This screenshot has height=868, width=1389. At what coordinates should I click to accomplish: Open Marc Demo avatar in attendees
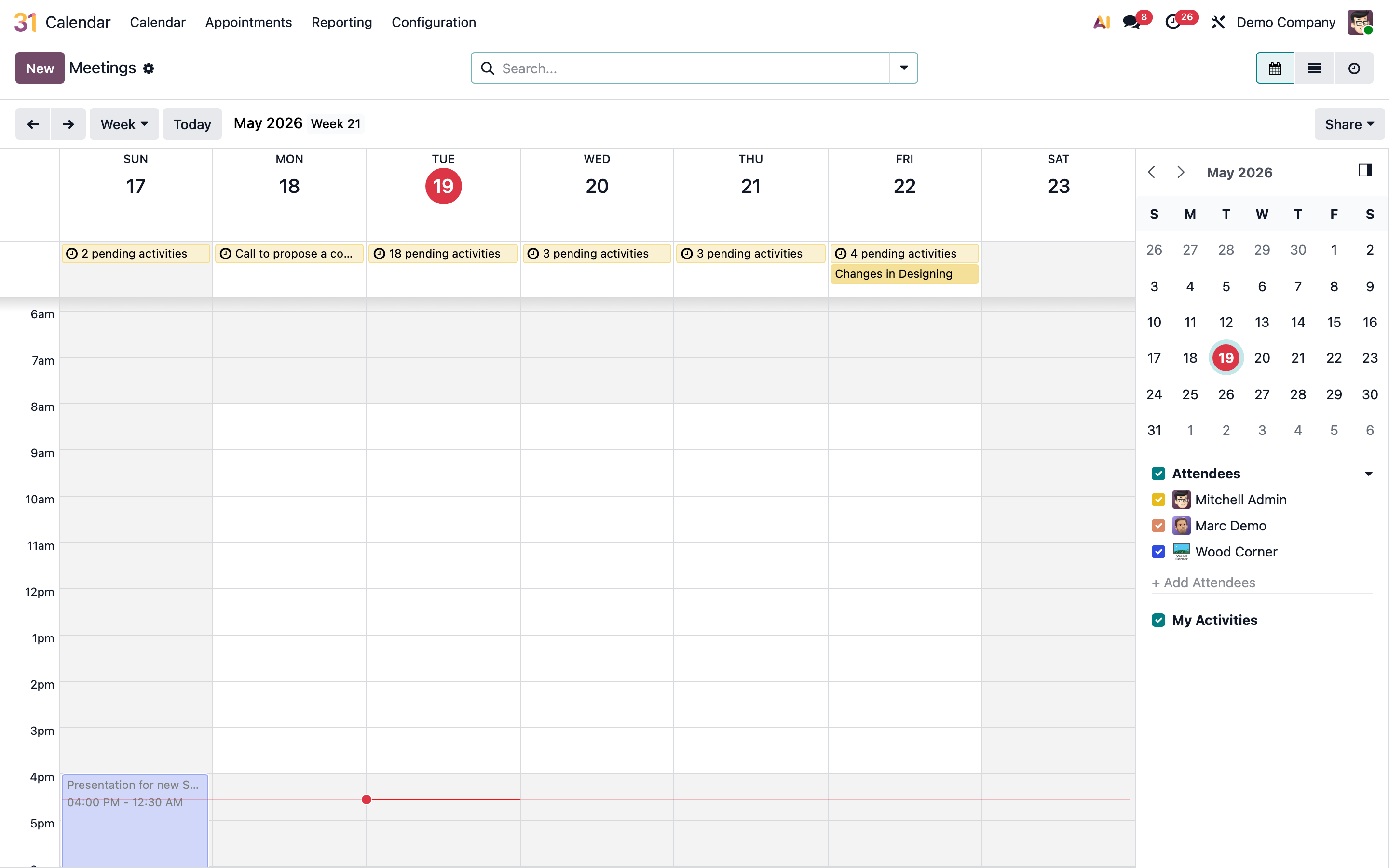pyautogui.click(x=1181, y=525)
